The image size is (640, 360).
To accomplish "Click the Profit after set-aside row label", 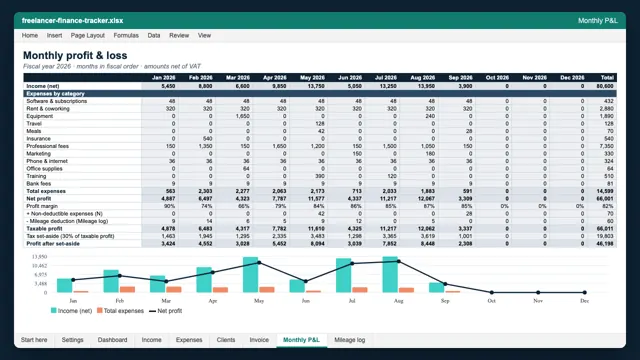I will [53, 244].
